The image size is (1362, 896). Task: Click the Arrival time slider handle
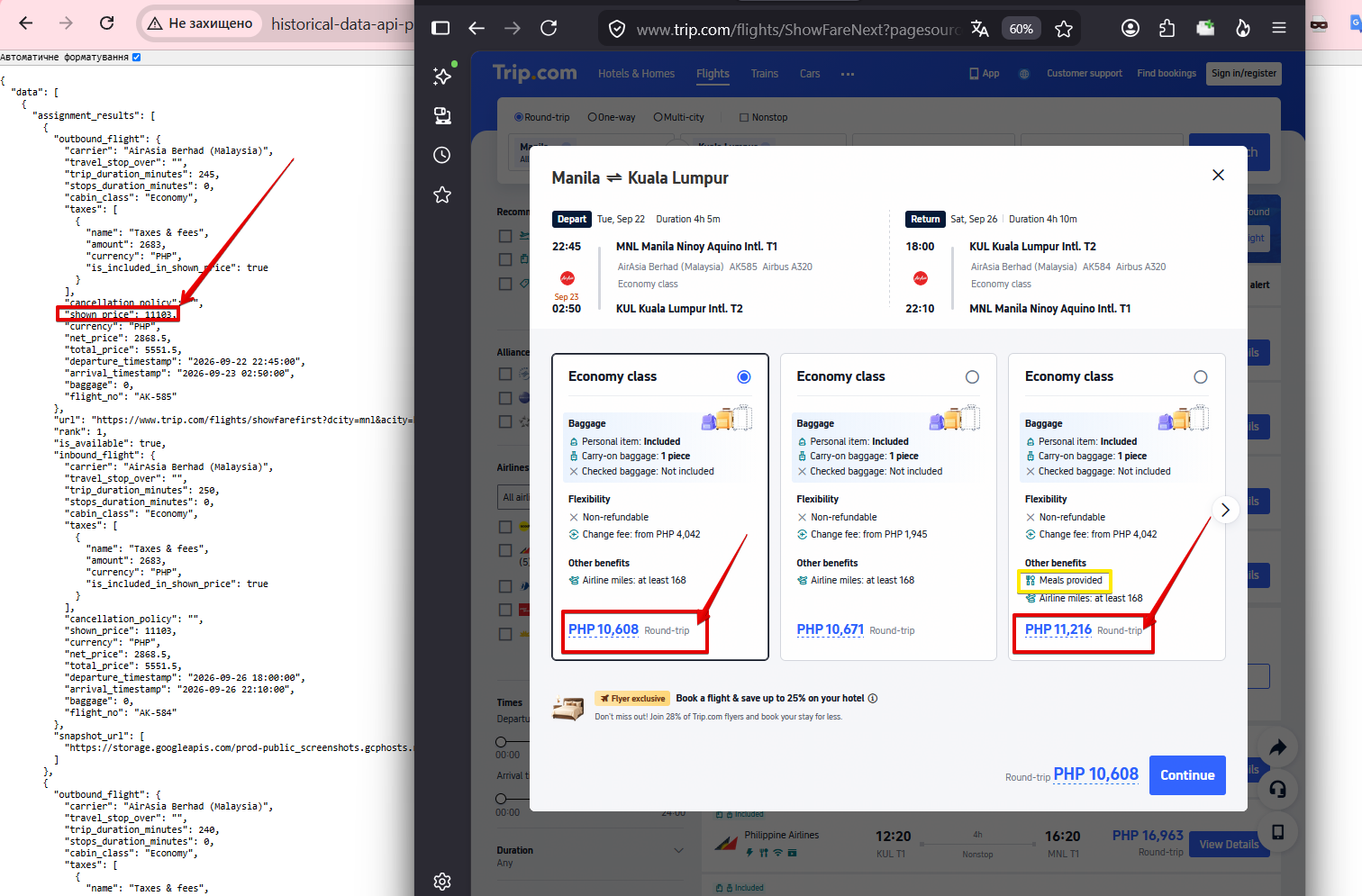[501, 799]
